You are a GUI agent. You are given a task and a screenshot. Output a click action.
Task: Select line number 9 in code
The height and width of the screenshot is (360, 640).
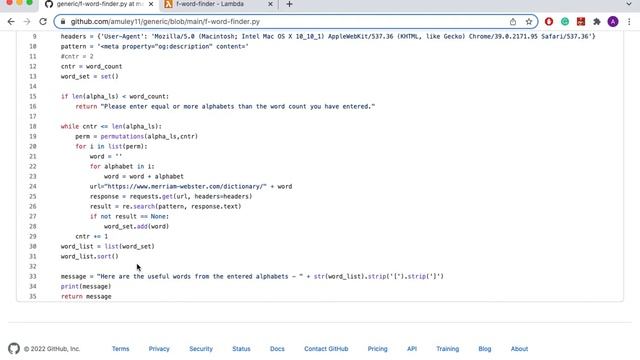pyautogui.click(x=34, y=36)
